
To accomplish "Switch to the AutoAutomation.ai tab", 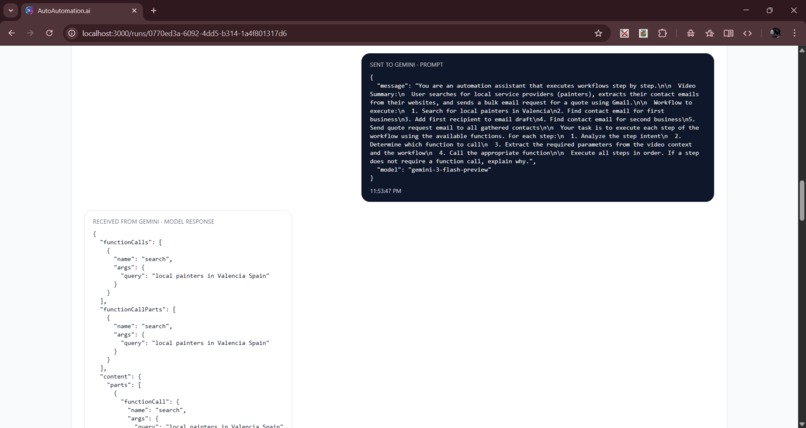I will pos(82,10).
